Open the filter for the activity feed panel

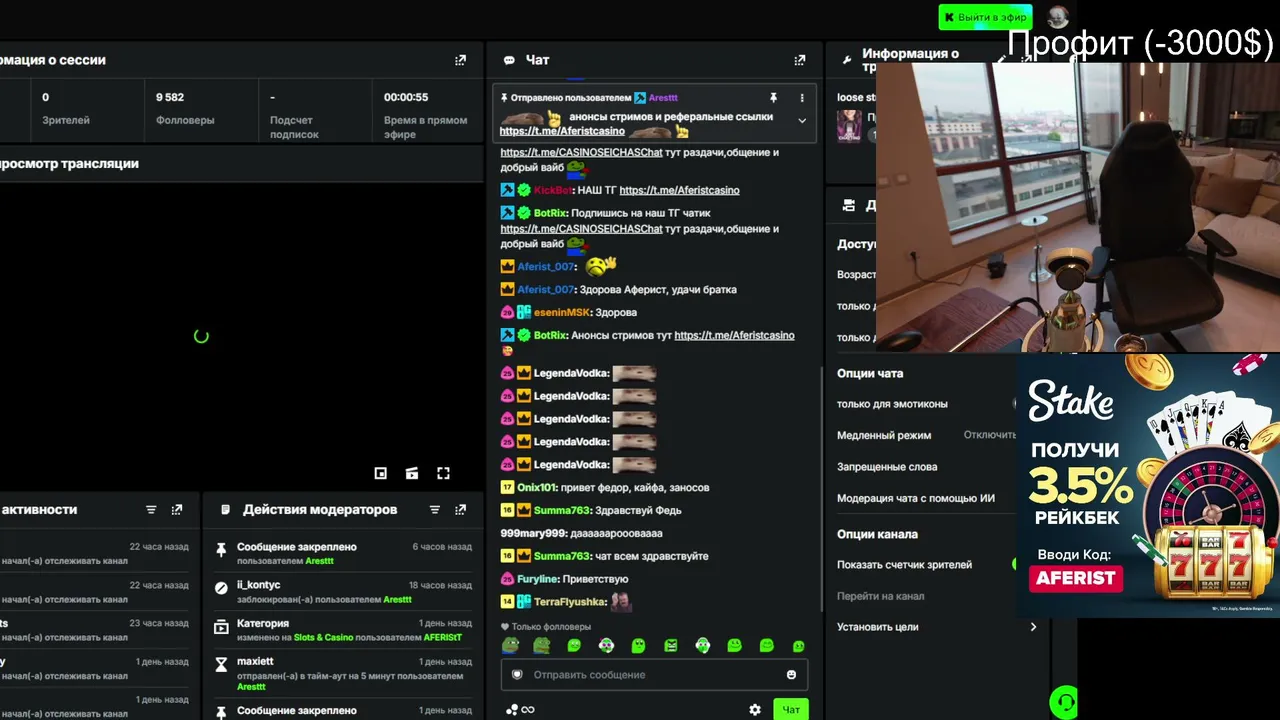[x=151, y=510]
